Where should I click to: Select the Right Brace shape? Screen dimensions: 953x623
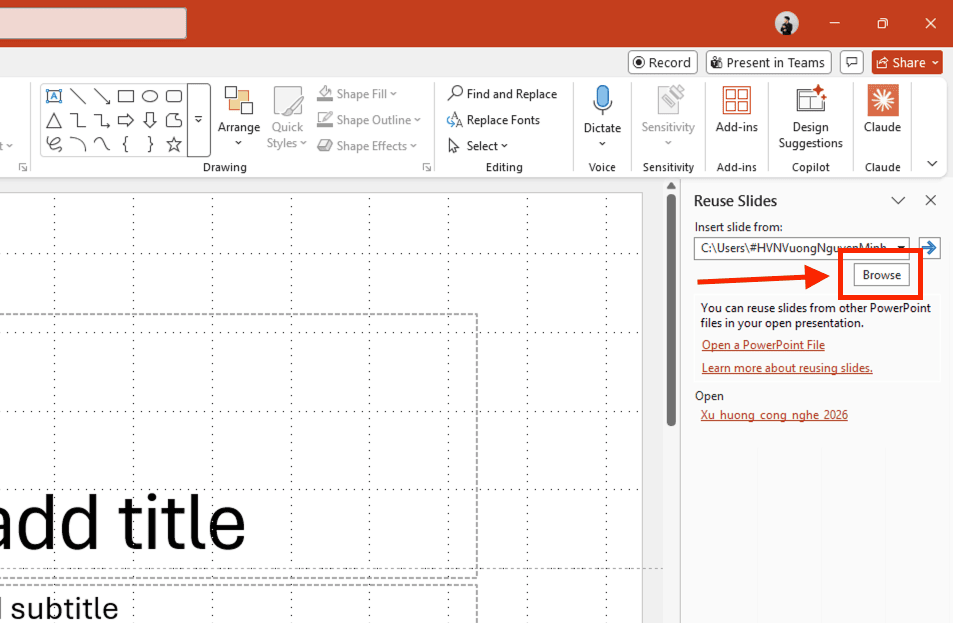pyautogui.click(x=150, y=144)
